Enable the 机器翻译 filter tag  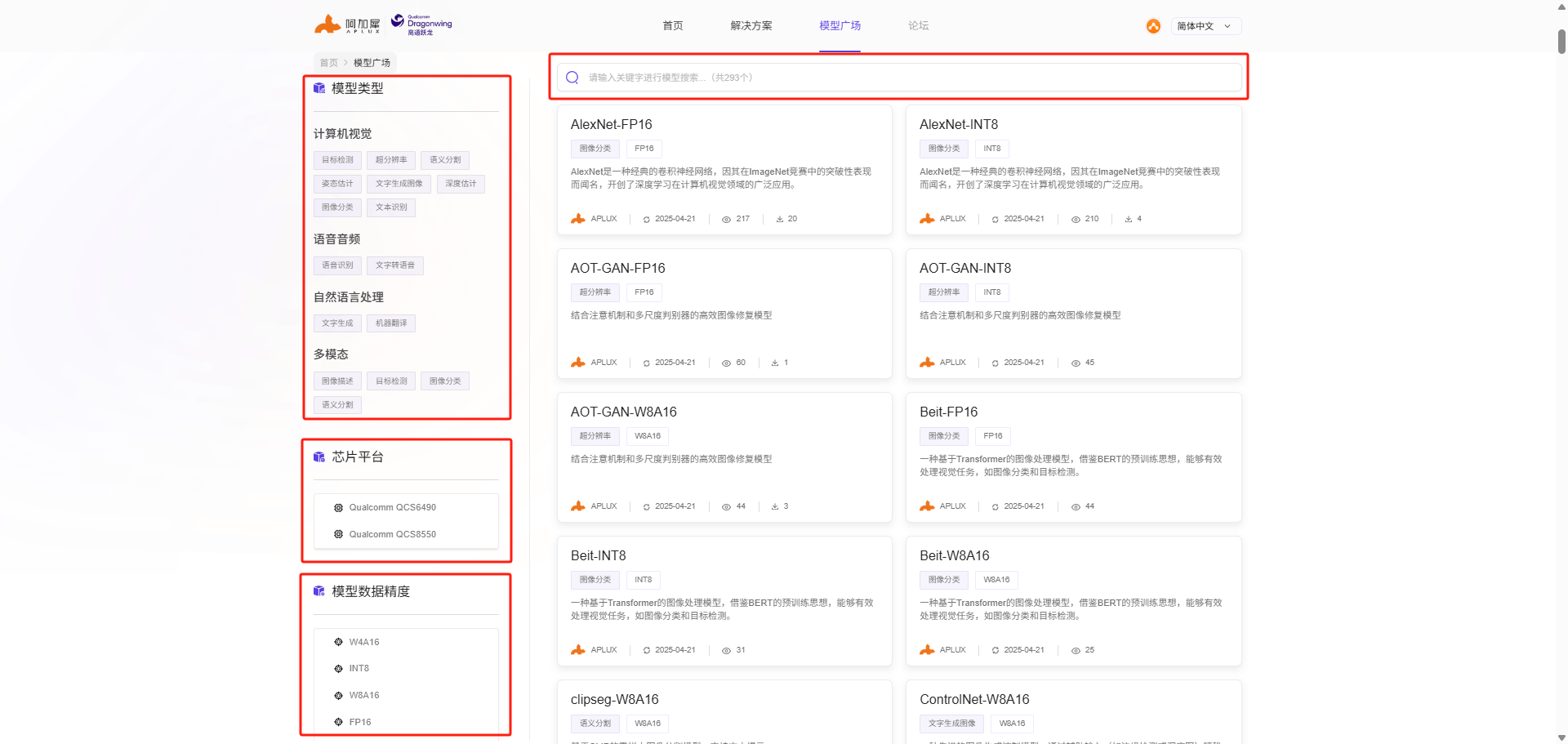(391, 323)
